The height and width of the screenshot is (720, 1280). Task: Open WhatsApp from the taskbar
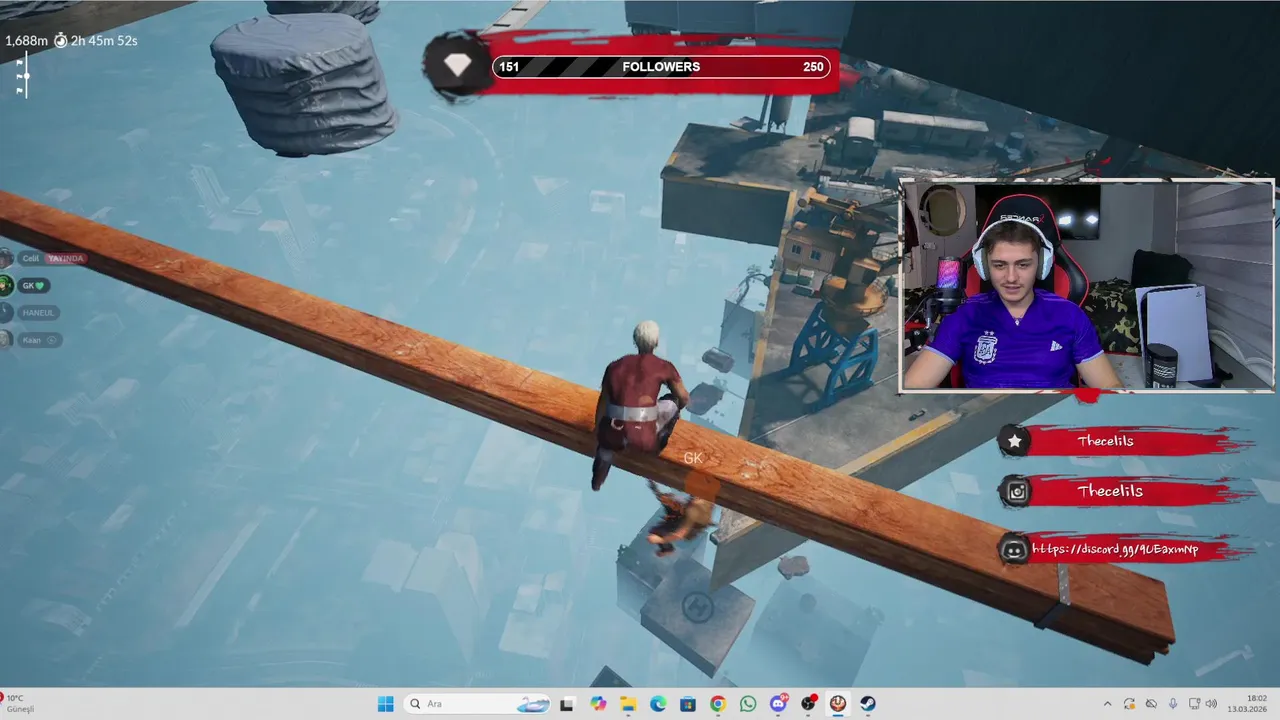click(748, 704)
